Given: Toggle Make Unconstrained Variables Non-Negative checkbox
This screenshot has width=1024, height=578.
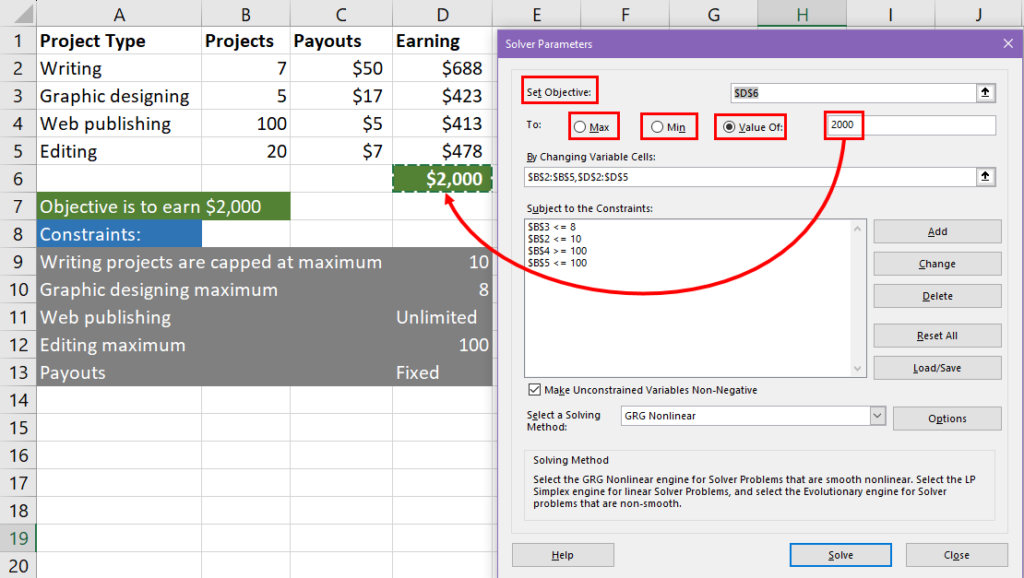Looking at the screenshot, I should click(534, 390).
